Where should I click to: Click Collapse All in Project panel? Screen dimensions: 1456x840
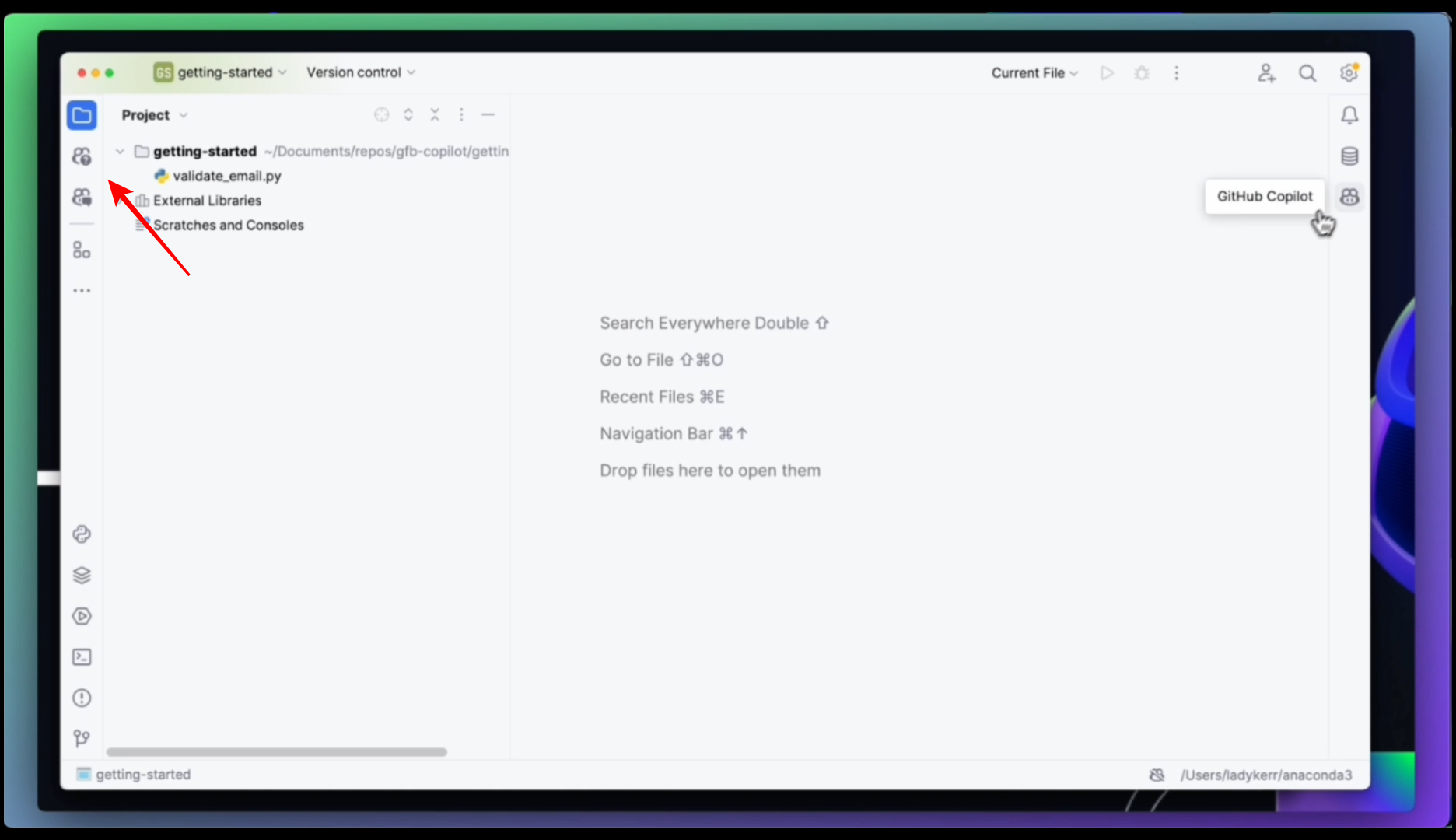435,115
